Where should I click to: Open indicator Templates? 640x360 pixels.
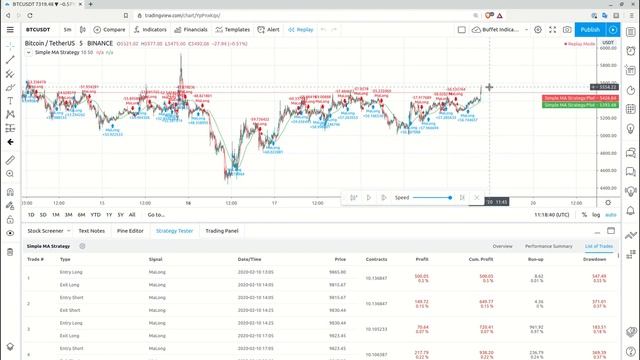click(x=233, y=30)
